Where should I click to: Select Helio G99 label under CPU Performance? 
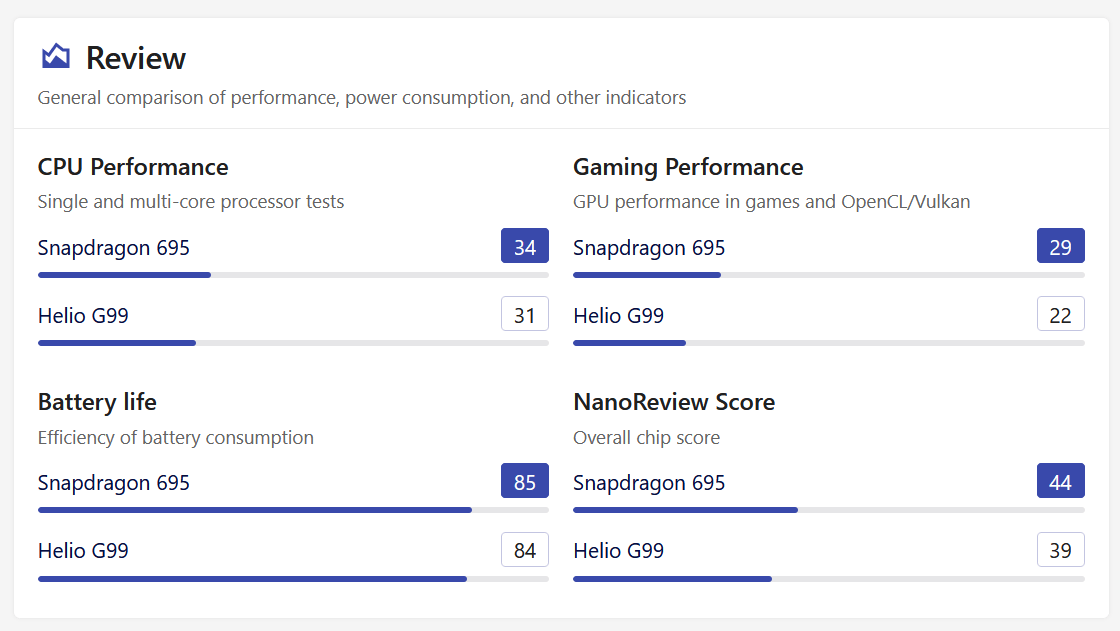(x=83, y=316)
